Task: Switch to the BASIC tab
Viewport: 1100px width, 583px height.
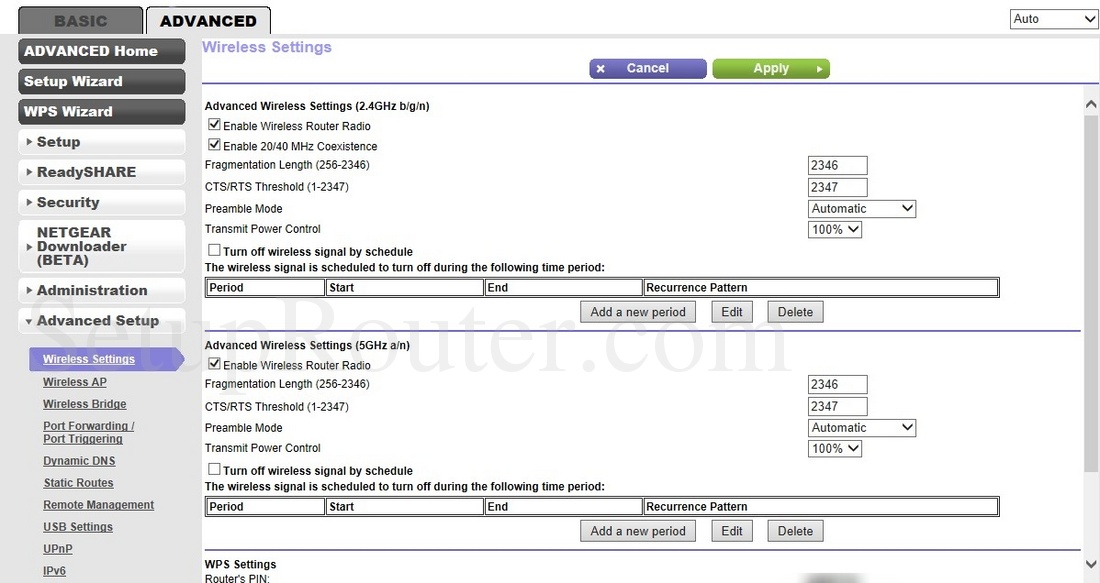Action: [x=80, y=20]
